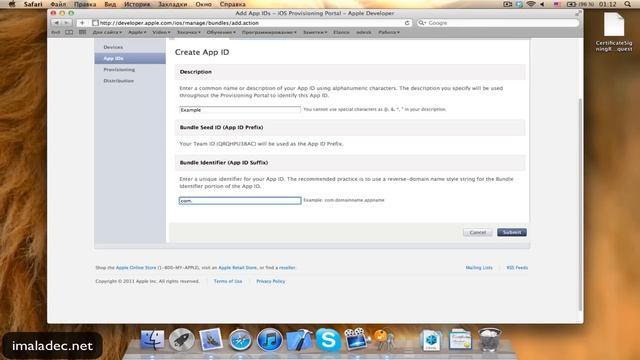
Task: Expand the Video bookmarks folder
Action: click(x=161, y=32)
